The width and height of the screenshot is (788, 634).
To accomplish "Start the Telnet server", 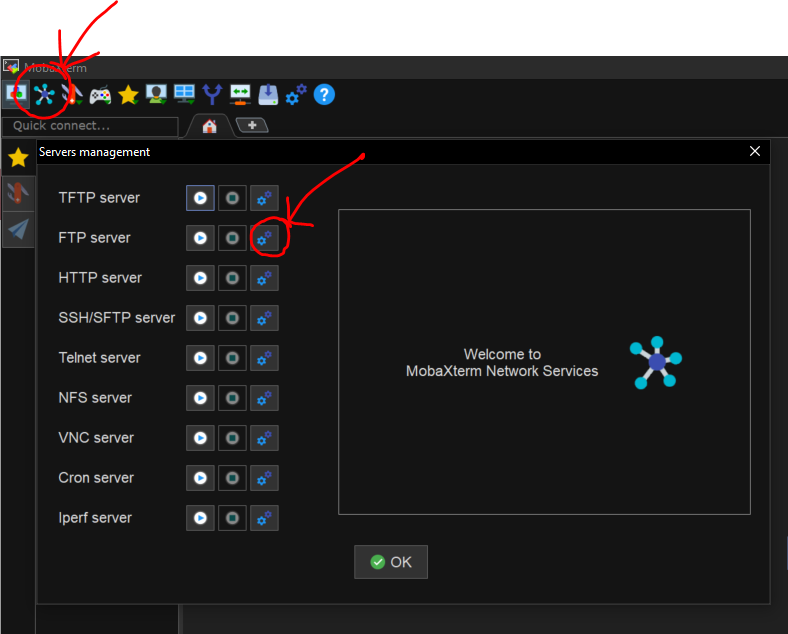I will click(200, 358).
